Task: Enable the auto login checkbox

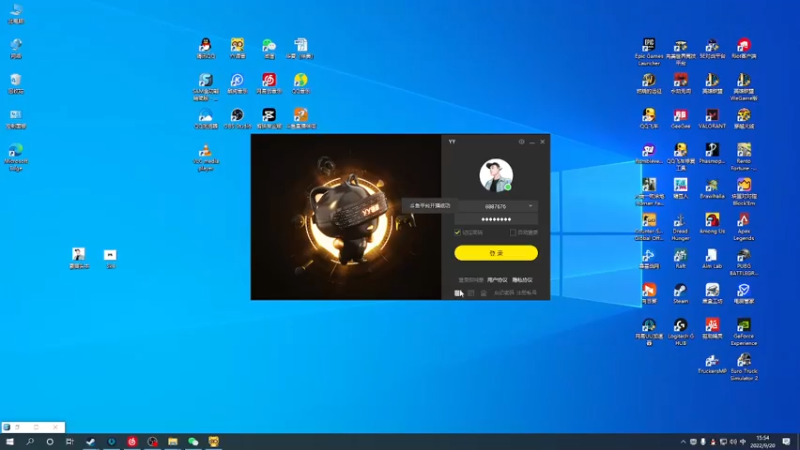Action: 513,233
